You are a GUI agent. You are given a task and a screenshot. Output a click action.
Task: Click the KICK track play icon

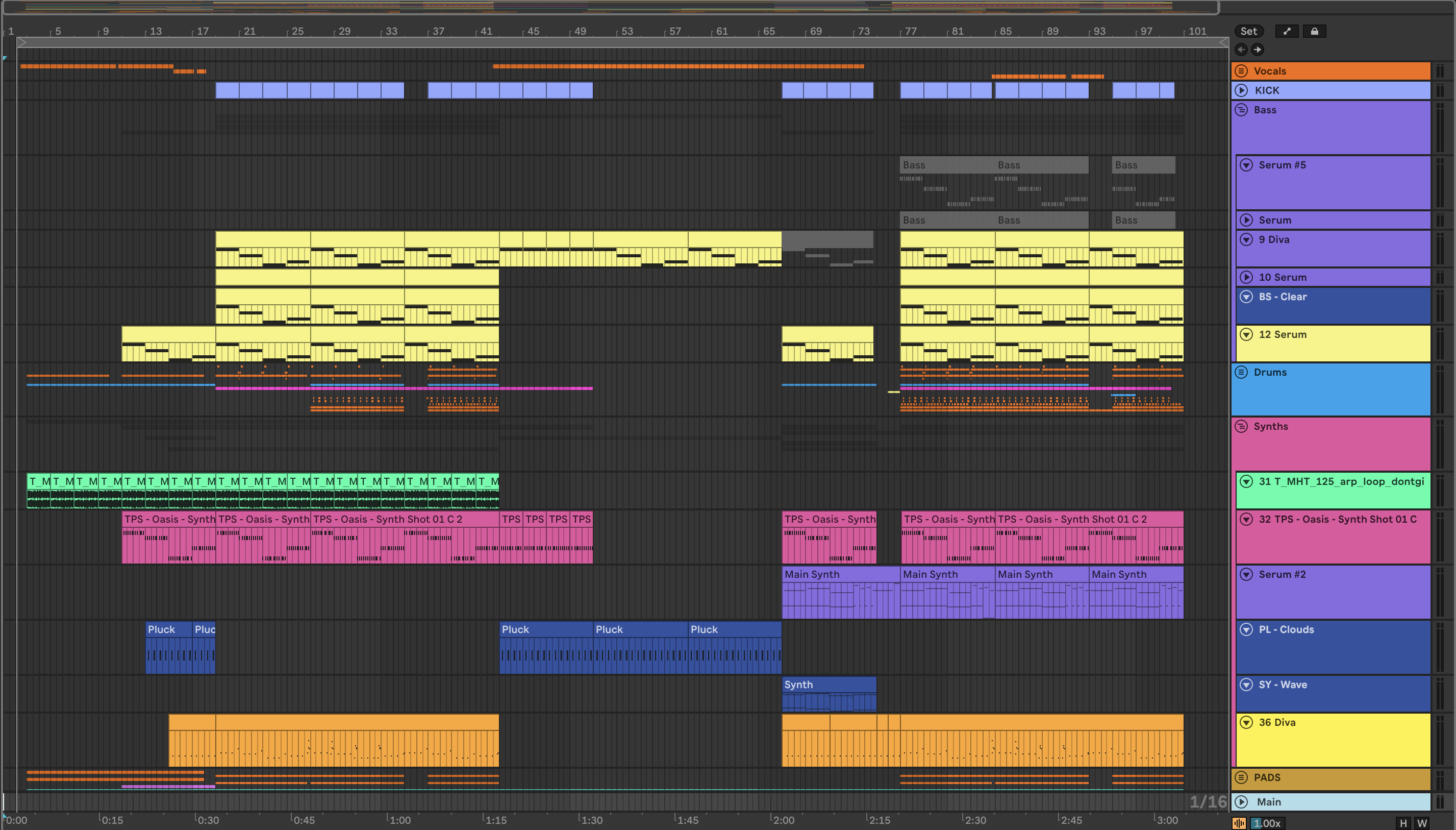pyautogui.click(x=1241, y=90)
